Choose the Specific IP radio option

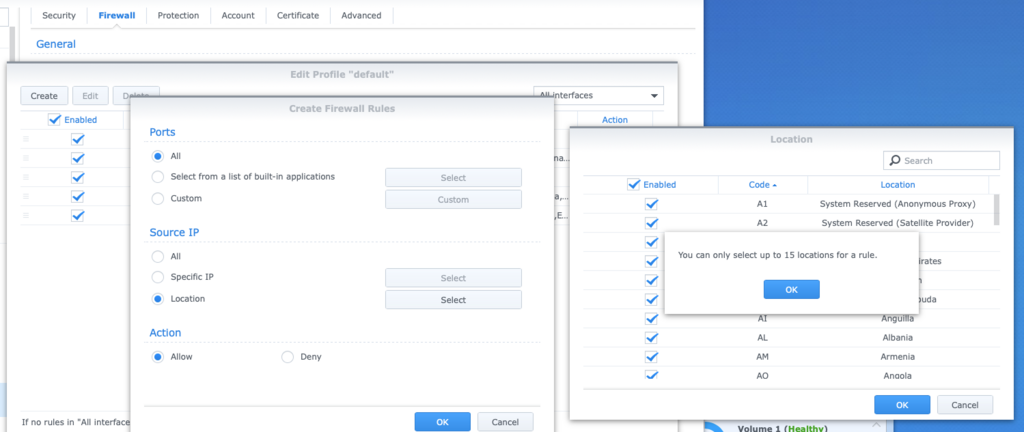pos(157,277)
